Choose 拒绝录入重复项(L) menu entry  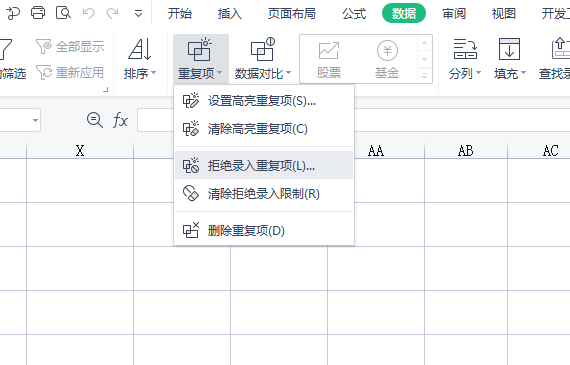click(x=264, y=166)
